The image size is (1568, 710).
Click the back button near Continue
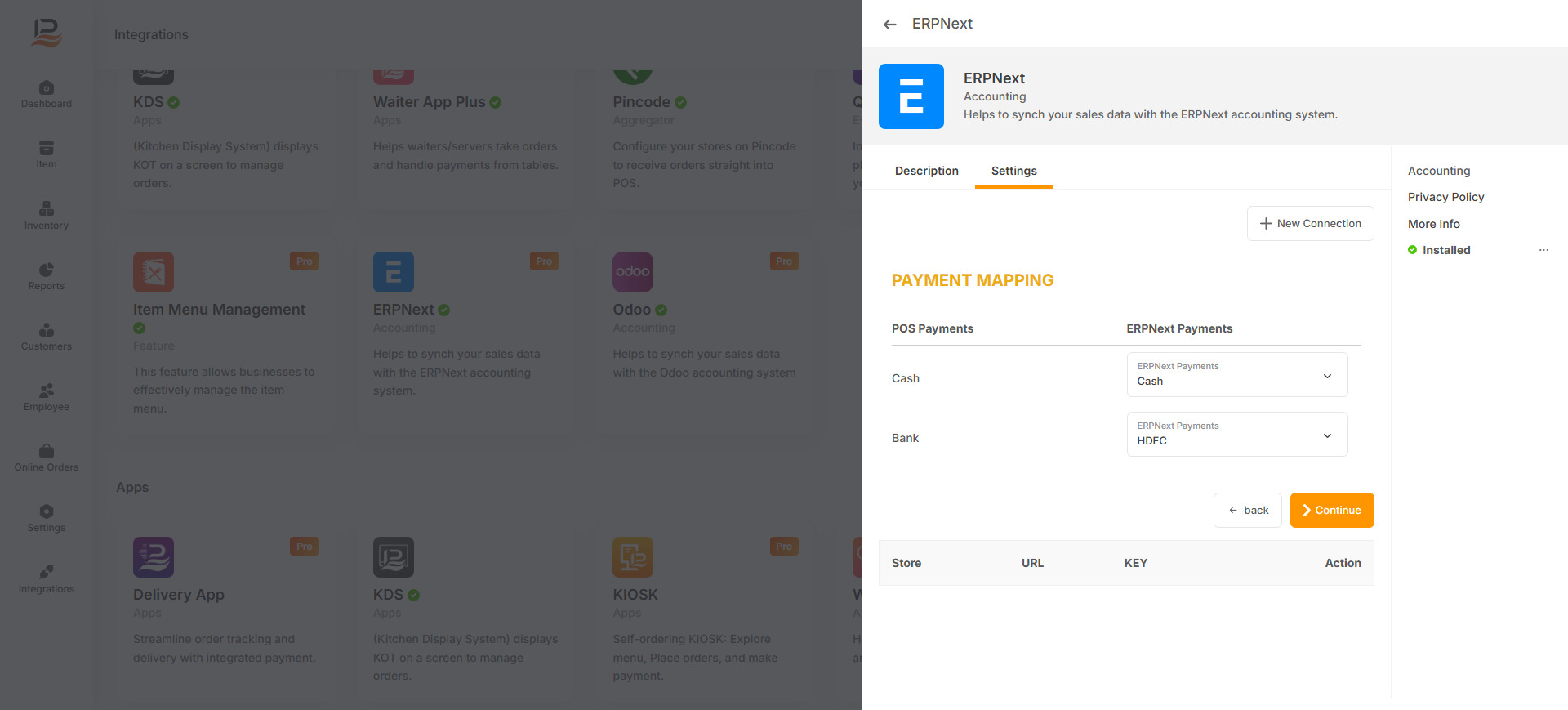click(1247, 511)
